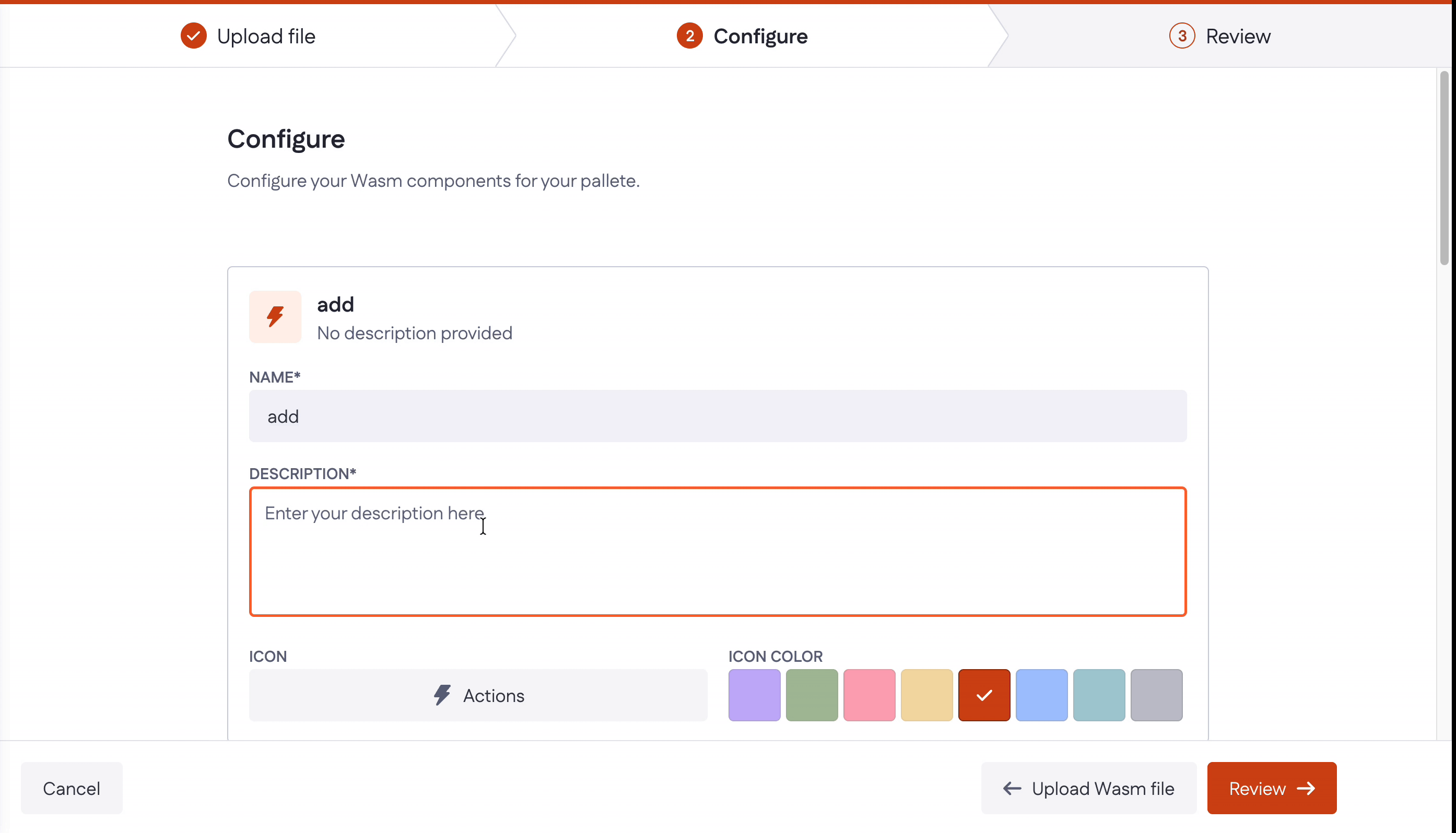Pick the gray icon color swatch

coord(1156,695)
